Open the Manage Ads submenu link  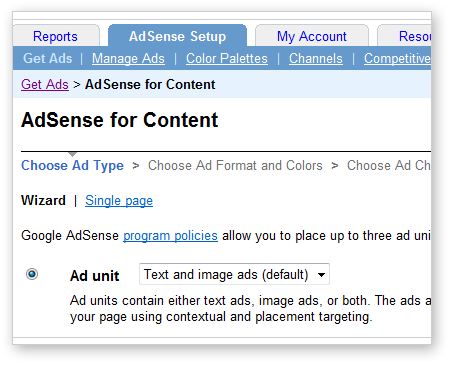click(128, 58)
